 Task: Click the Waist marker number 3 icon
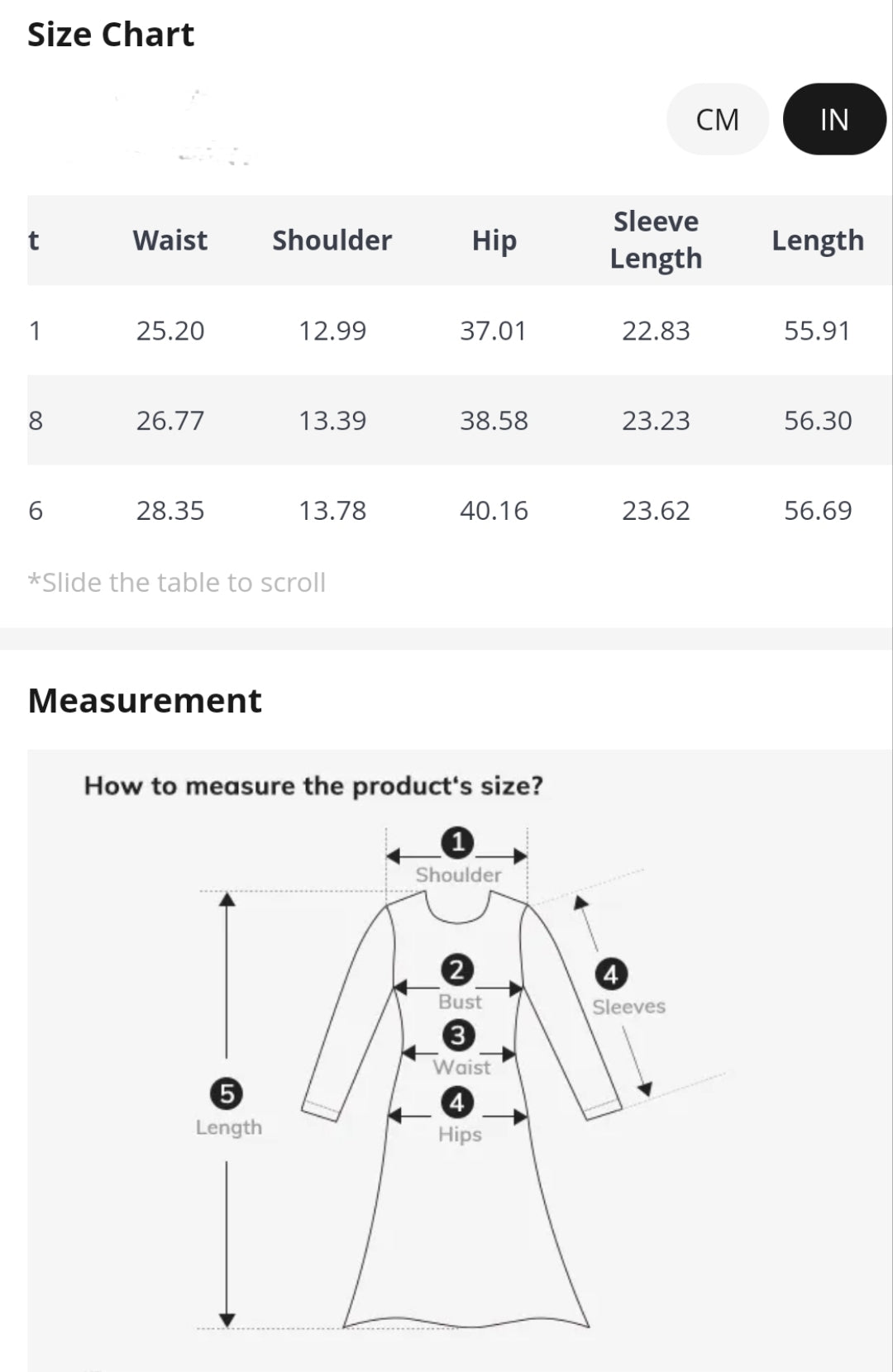pos(458,1035)
